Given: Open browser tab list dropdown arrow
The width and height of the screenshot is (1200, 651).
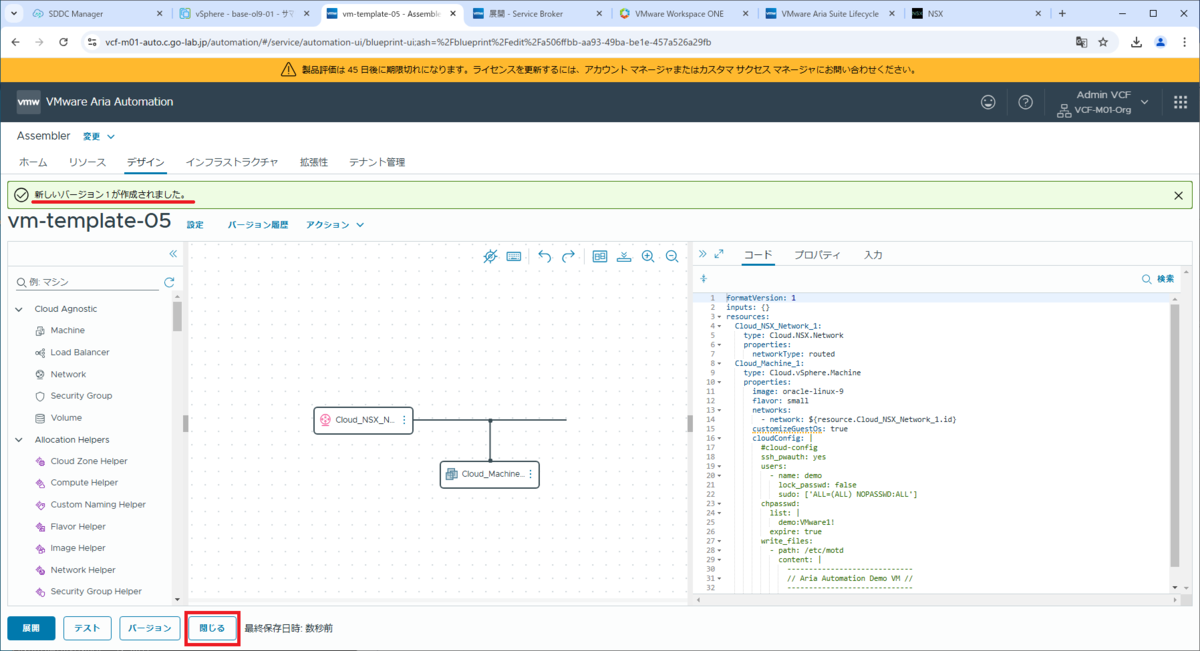Looking at the screenshot, I should (14, 13).
